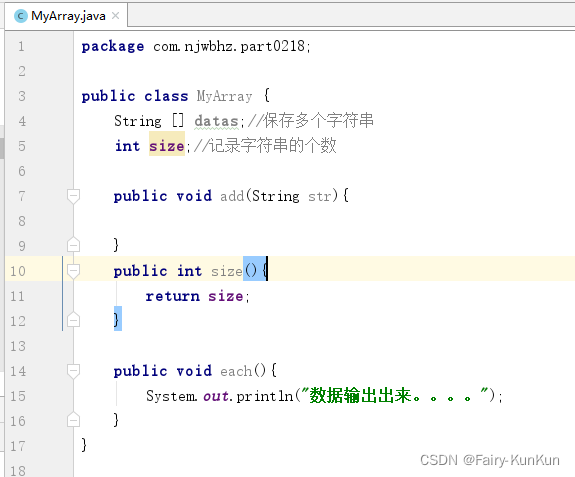Click the 'return' keyword on line 11

(x=173, y=296)
